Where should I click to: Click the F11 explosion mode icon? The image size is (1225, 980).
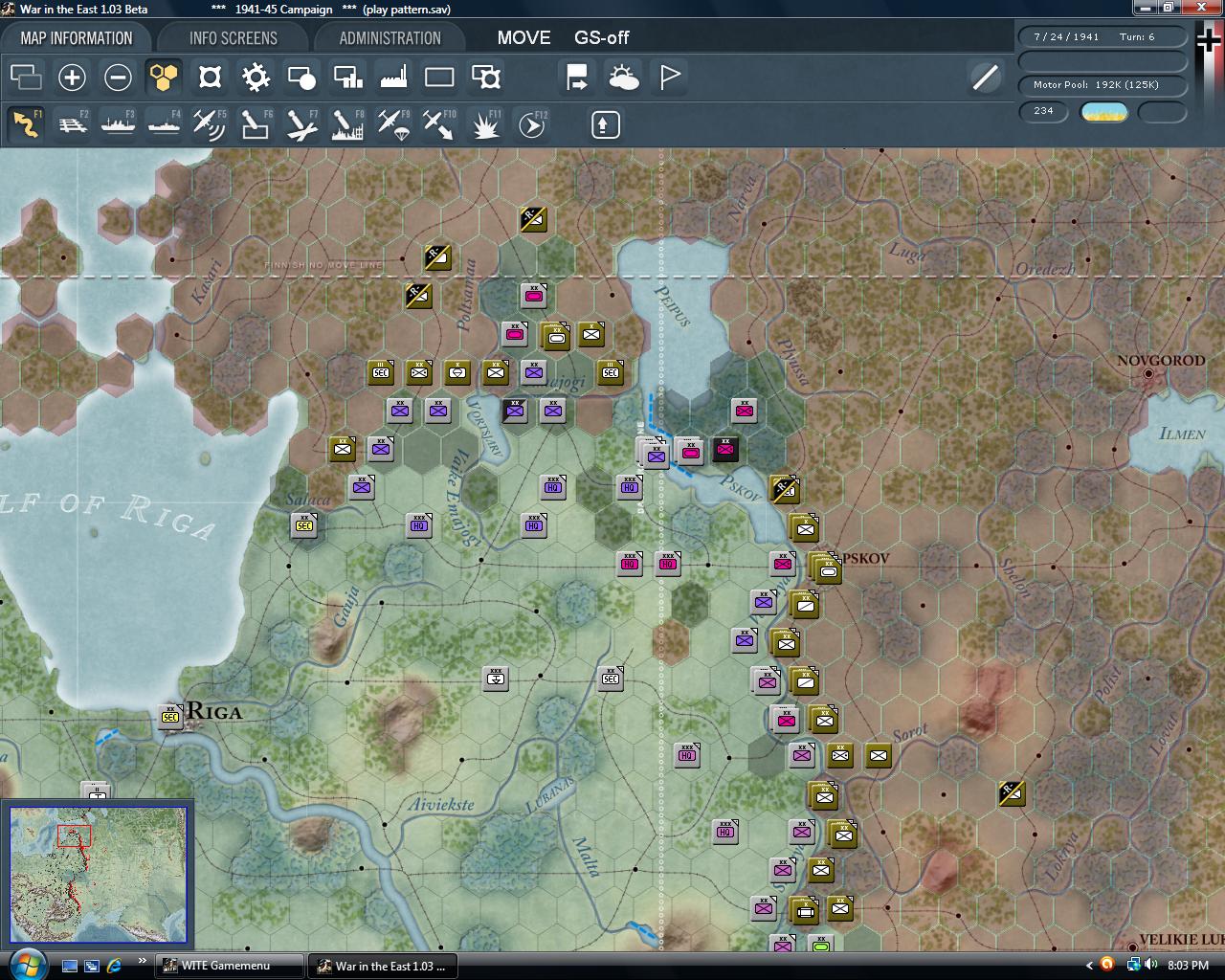tap(485, 124)
